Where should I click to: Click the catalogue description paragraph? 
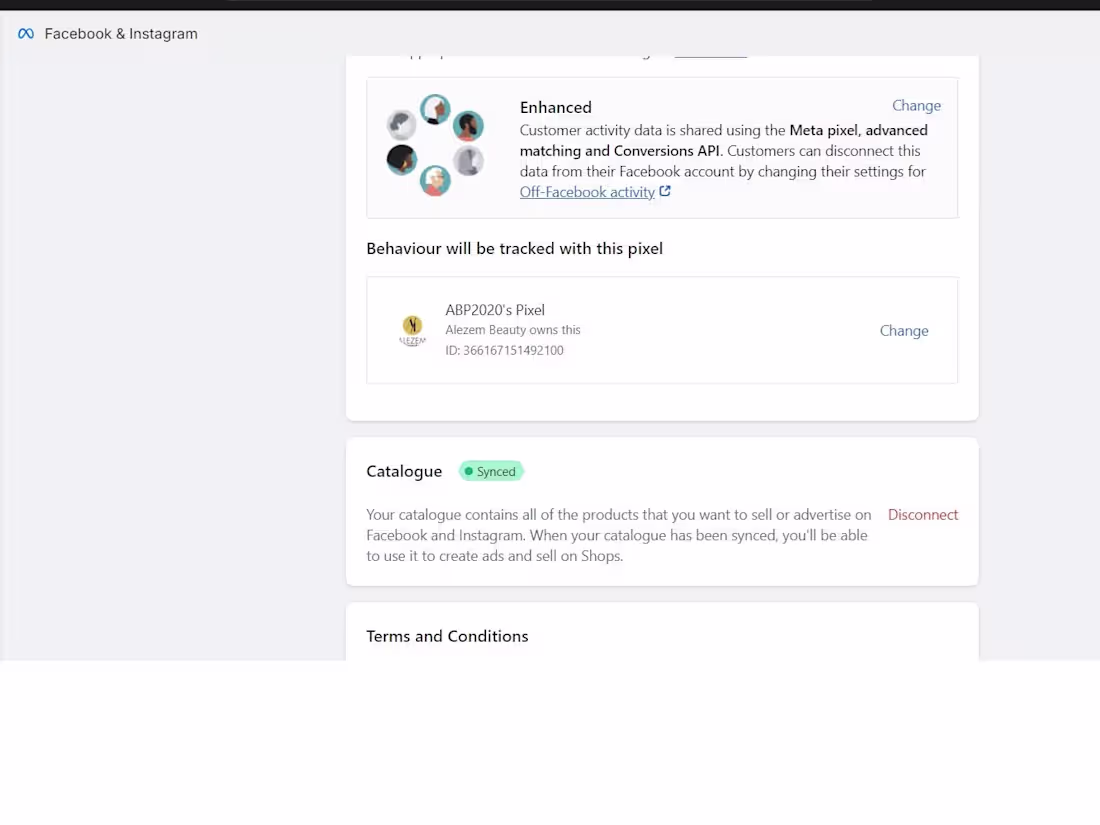click(619, 535)
